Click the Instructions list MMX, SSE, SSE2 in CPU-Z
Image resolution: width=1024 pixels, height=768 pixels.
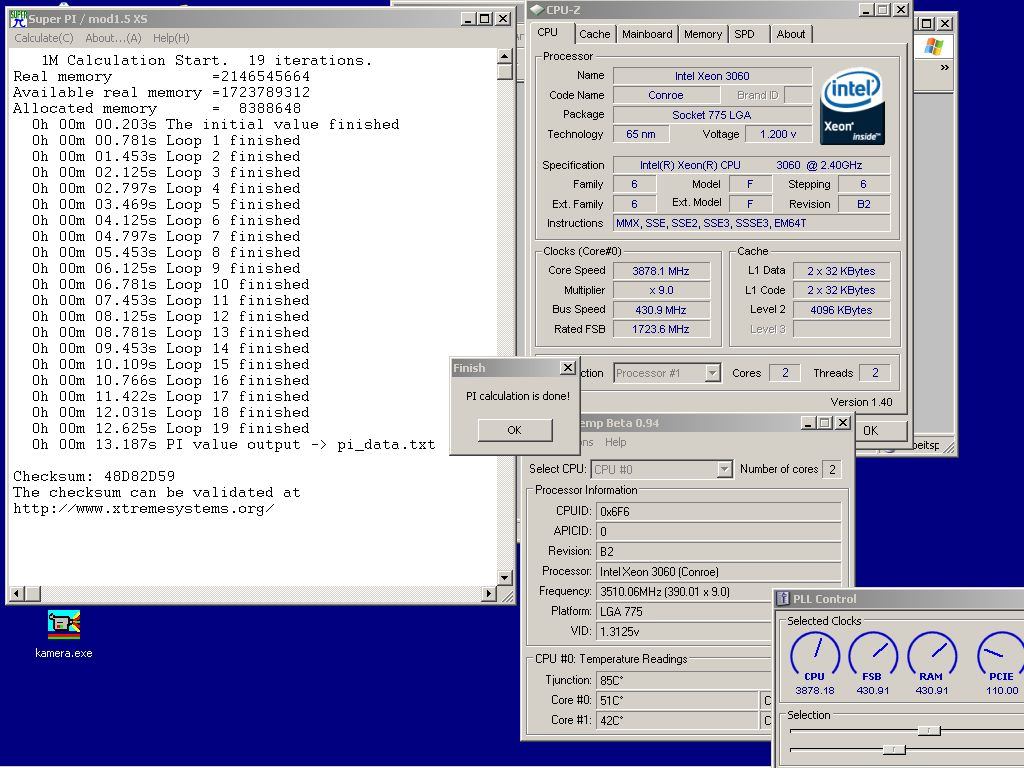point(751,223)
